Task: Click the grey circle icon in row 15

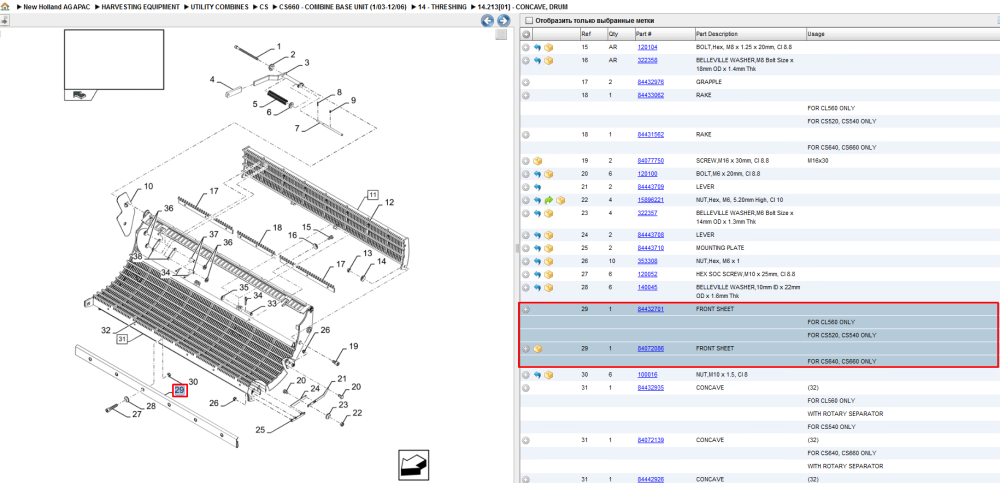Action: [526, 47]
